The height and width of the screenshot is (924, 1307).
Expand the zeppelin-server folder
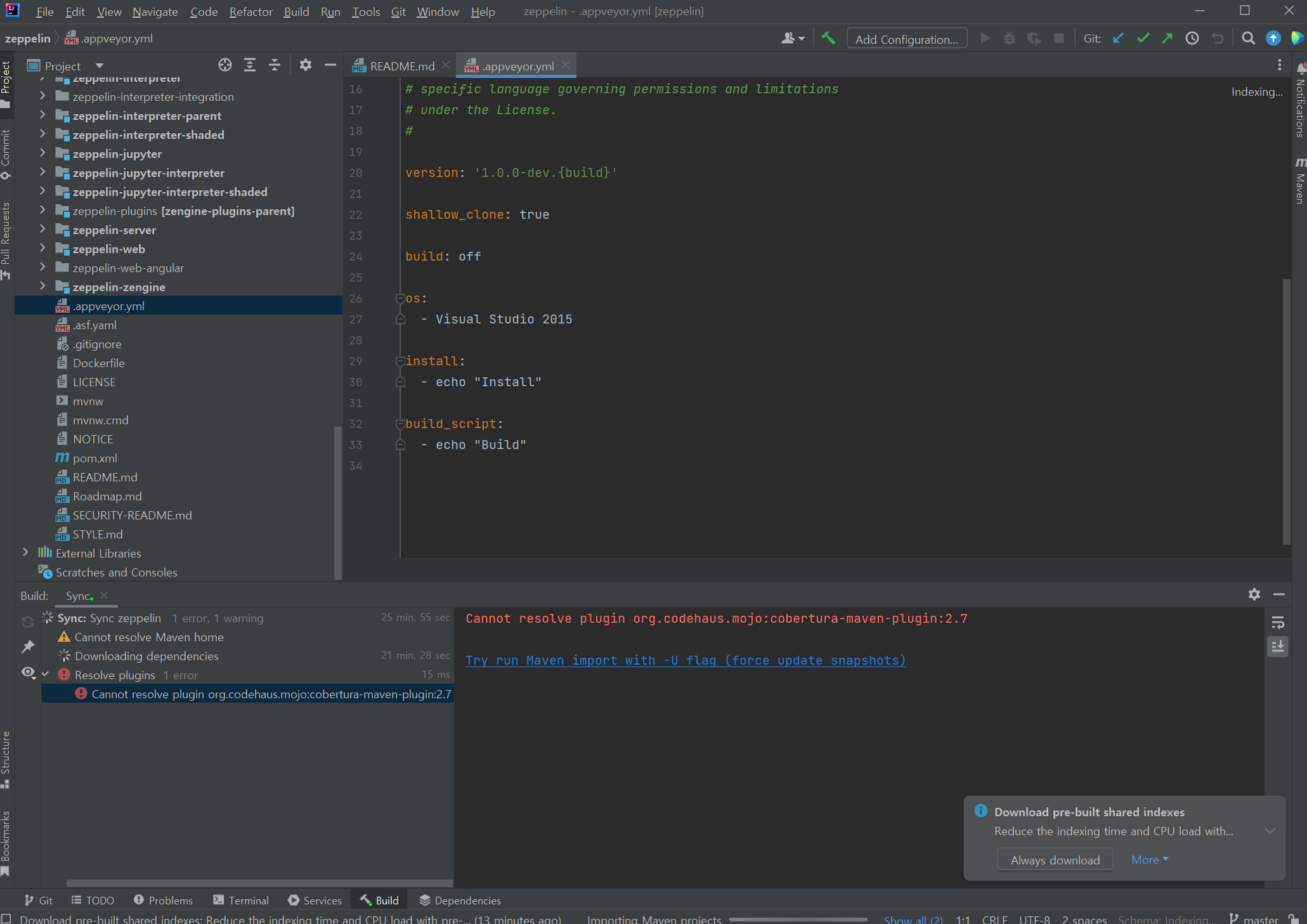42,230
